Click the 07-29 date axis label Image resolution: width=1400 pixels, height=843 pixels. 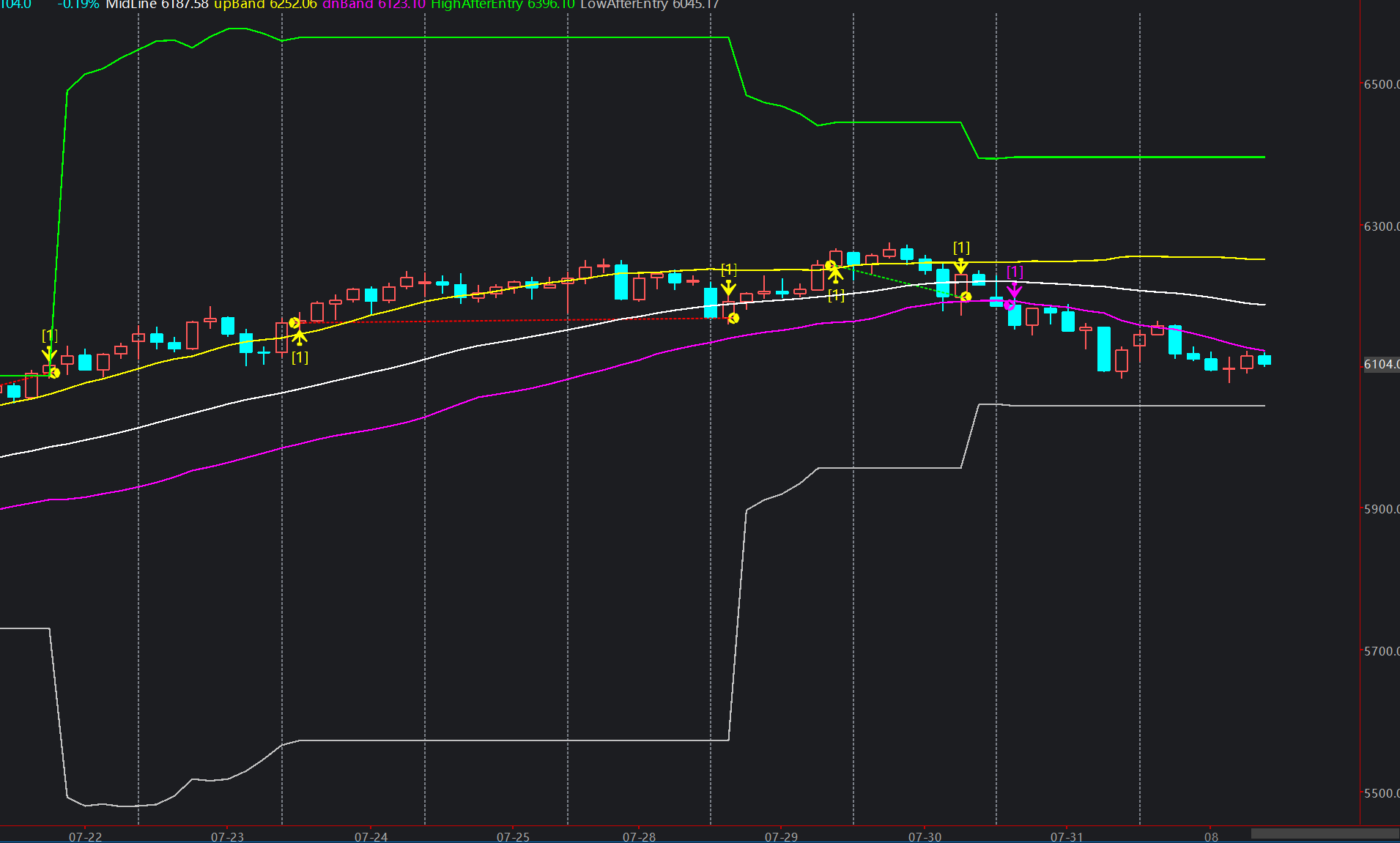(x=782, y=836)
